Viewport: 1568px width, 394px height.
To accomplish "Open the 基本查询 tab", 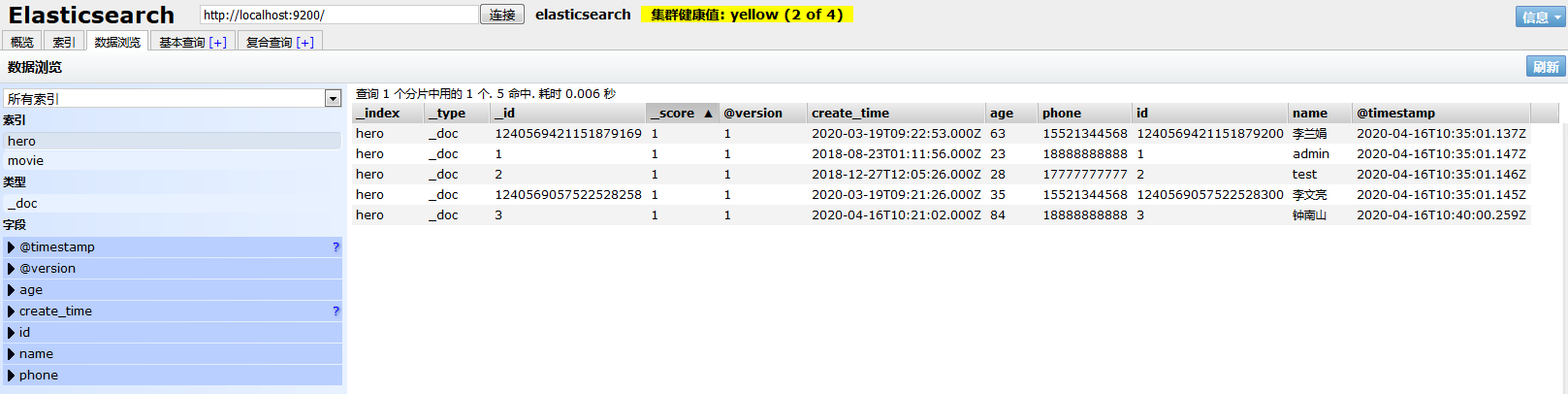I will click(x=182, y=42).
